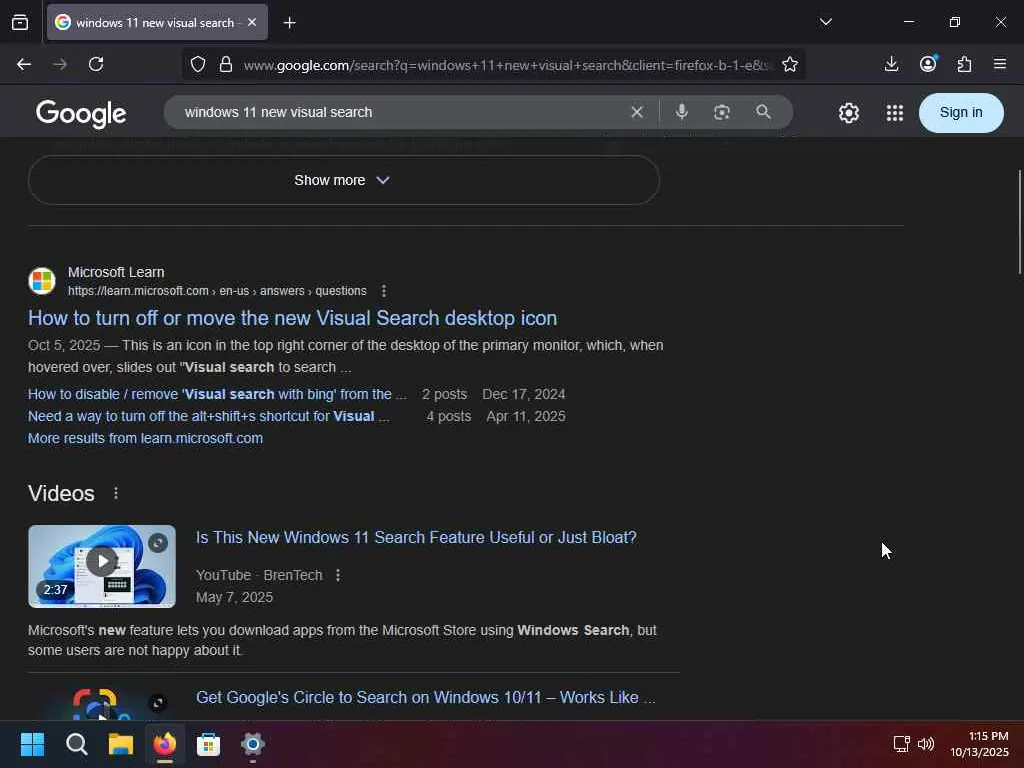Viewport: 1024px width, 768px height.
Task: Open the Videos section options menu
Action: (x=116, y=493)
